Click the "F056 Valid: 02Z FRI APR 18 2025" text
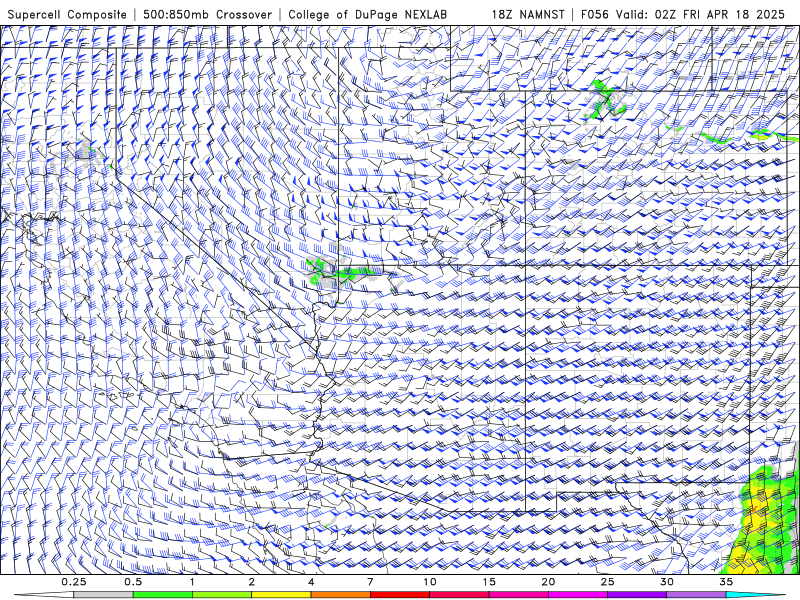This screenshot has height=600, width=800. (683, 14)
